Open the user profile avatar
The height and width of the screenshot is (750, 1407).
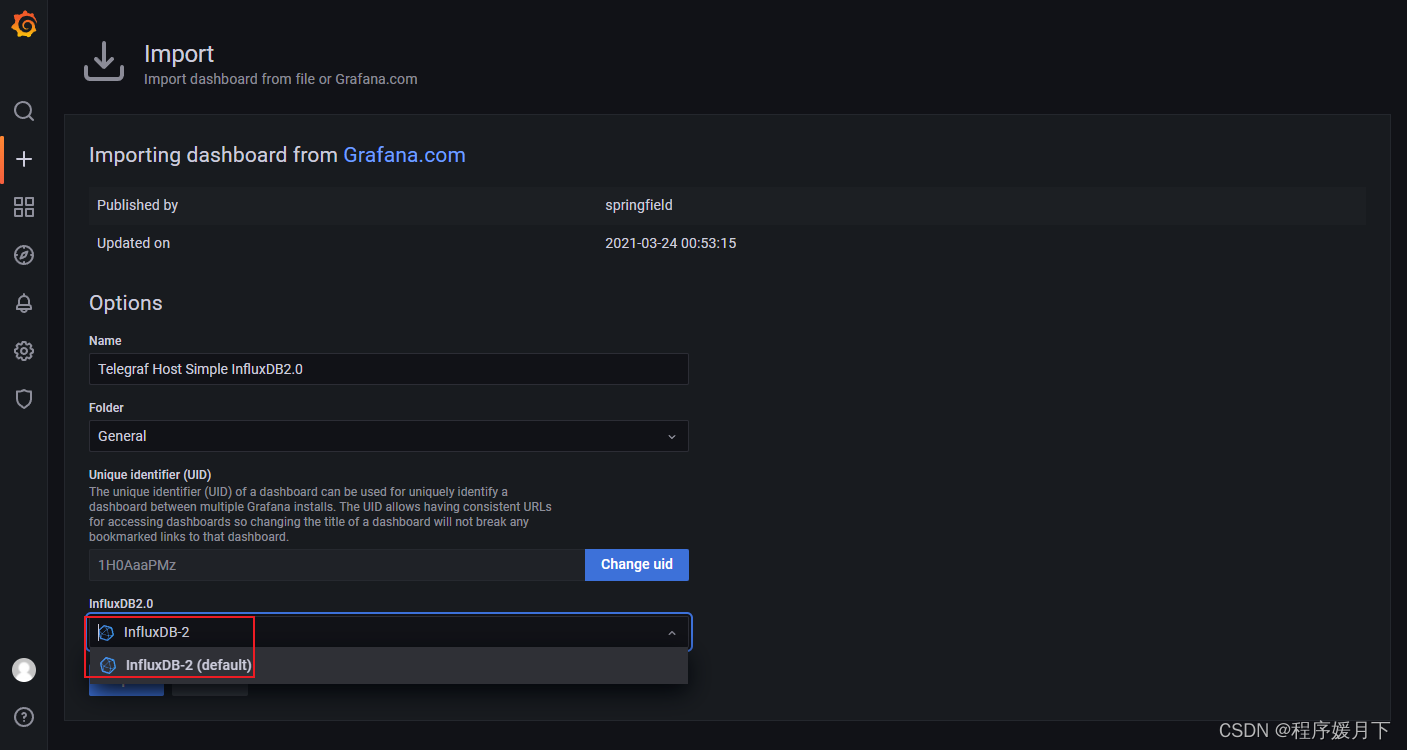click(24, 670)
